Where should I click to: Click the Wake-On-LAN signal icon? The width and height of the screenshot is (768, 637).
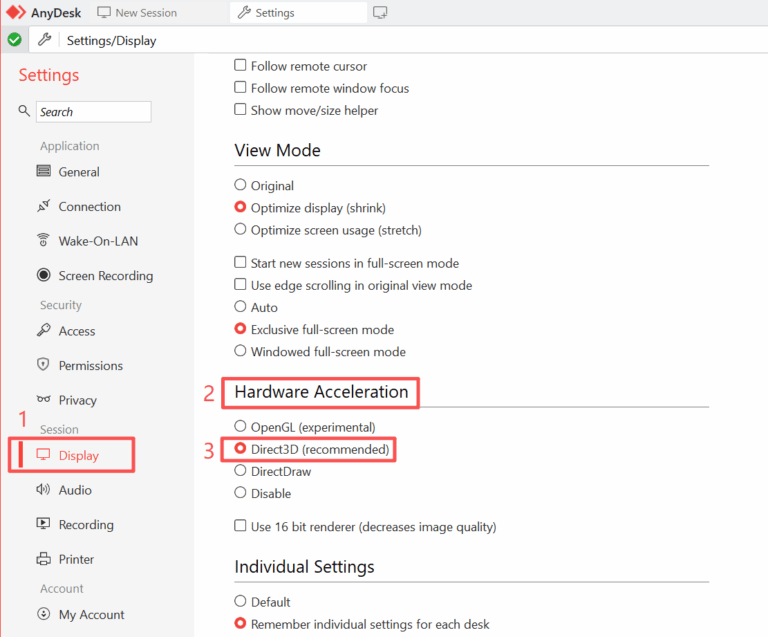point(43,240)
